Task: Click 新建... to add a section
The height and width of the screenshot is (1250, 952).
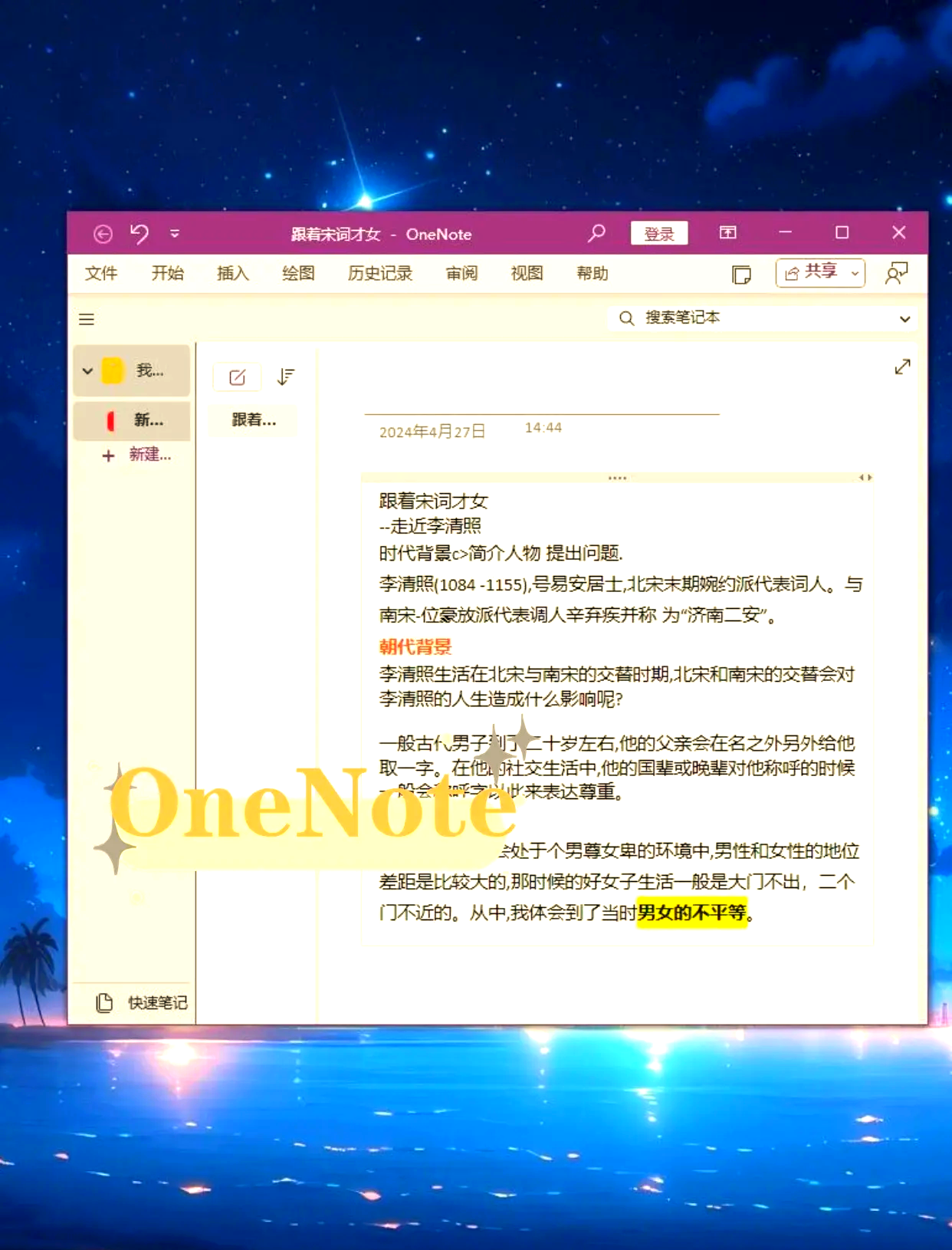Action: tap(137, 455)
